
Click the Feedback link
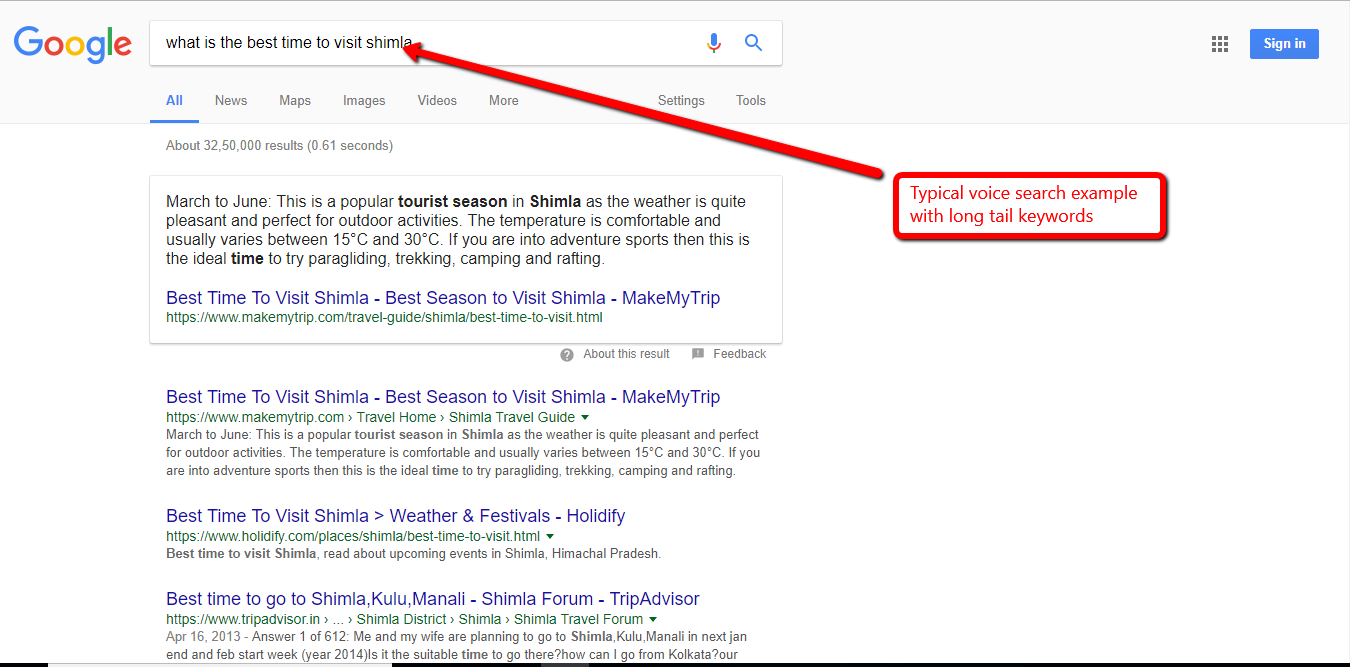(x=740, y=354)
